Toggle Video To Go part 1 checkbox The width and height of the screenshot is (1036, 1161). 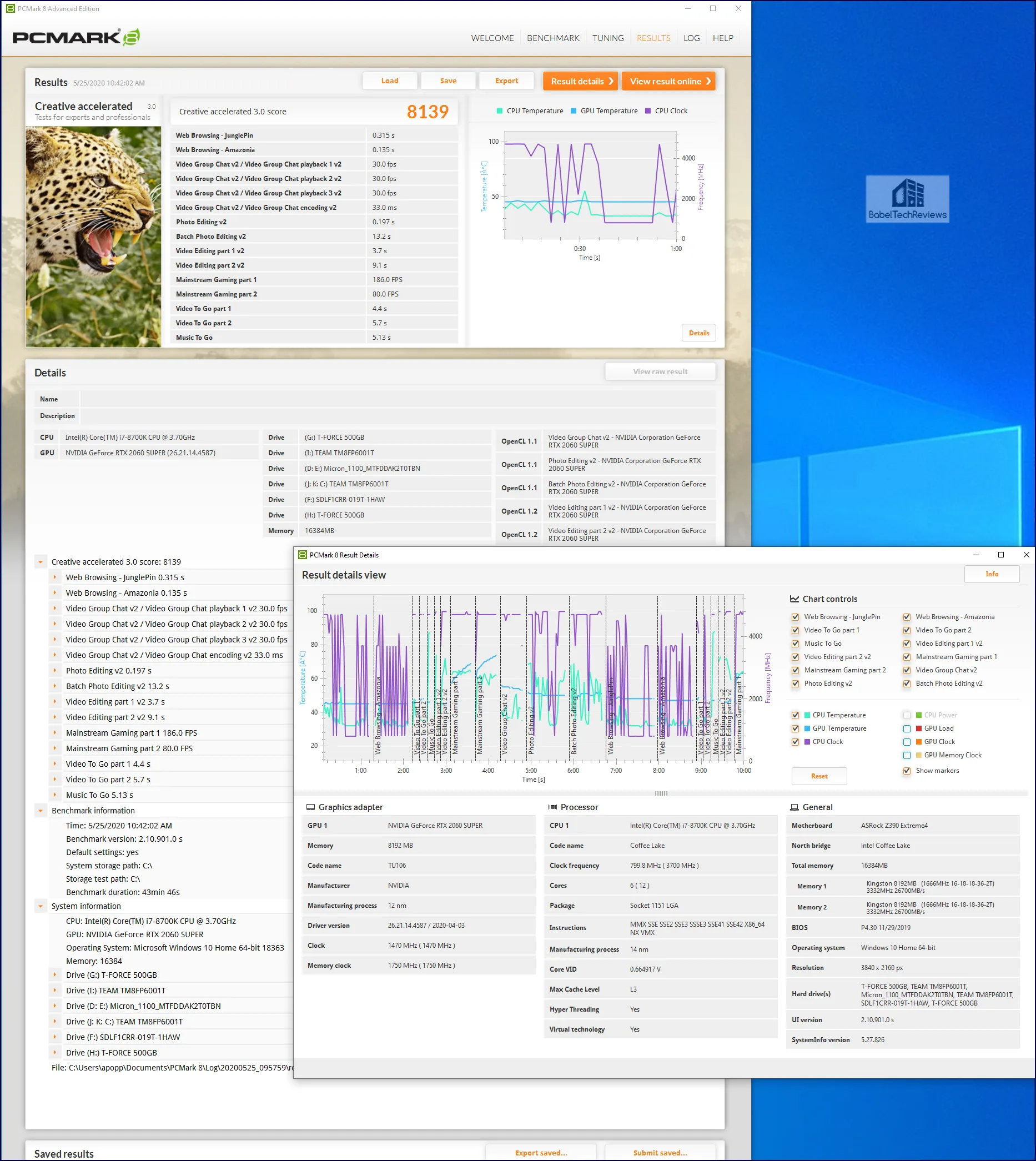tap(795, 630)
